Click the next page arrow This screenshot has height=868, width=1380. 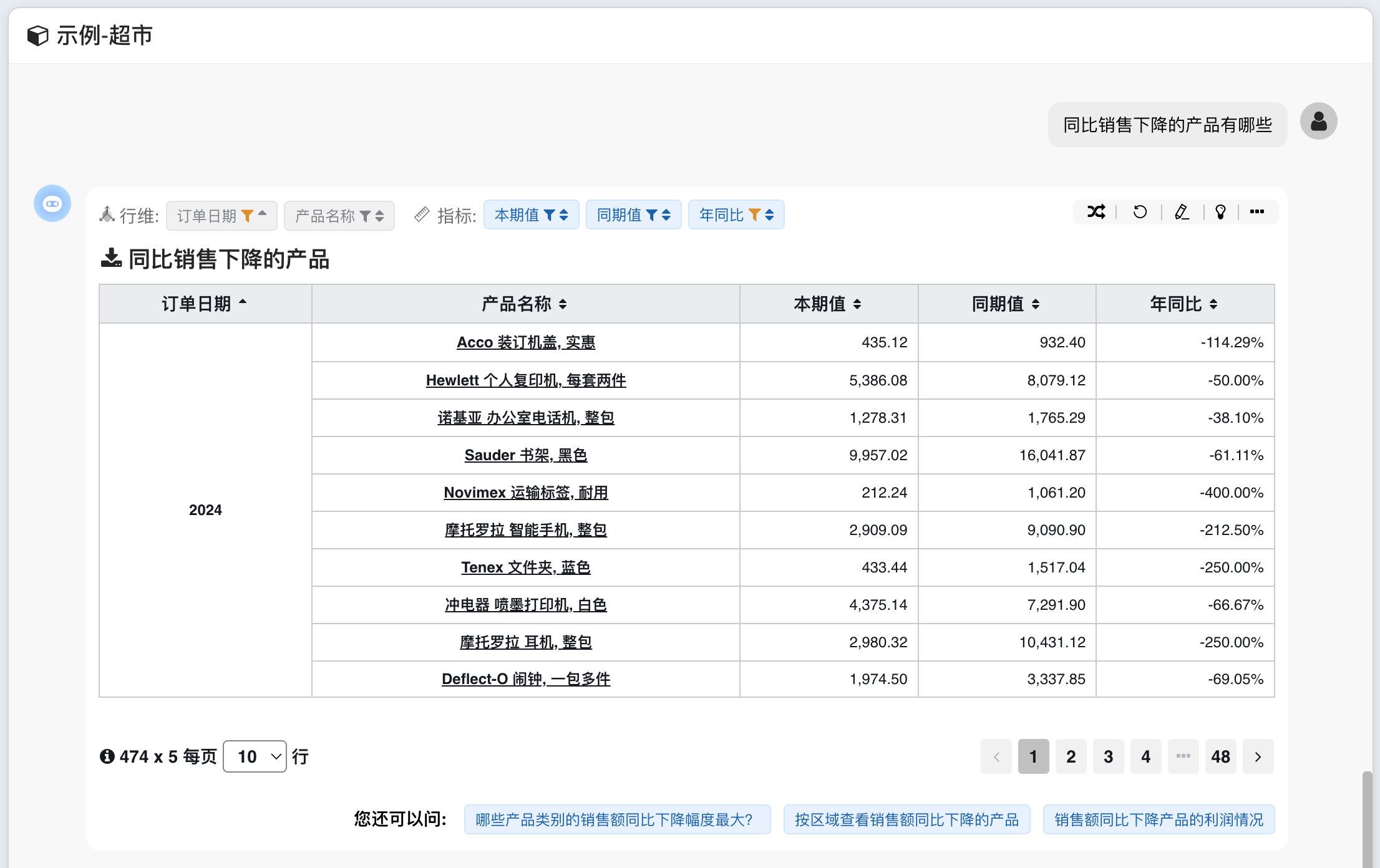(1258, 756)
